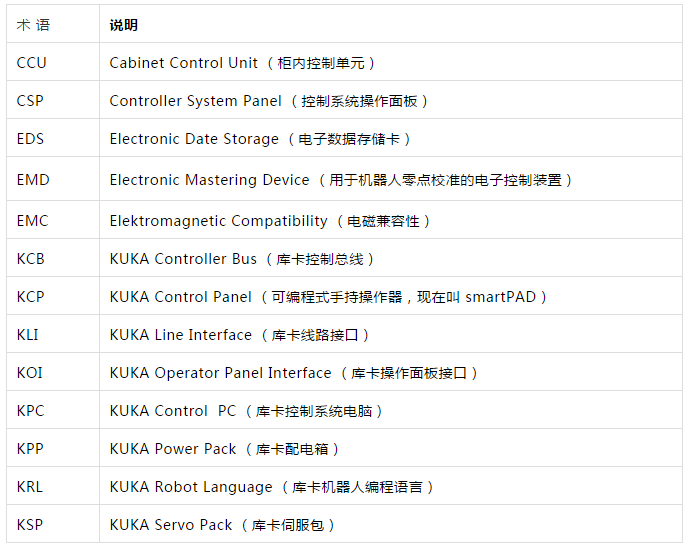Click the 术语 column header

[33, 25]
